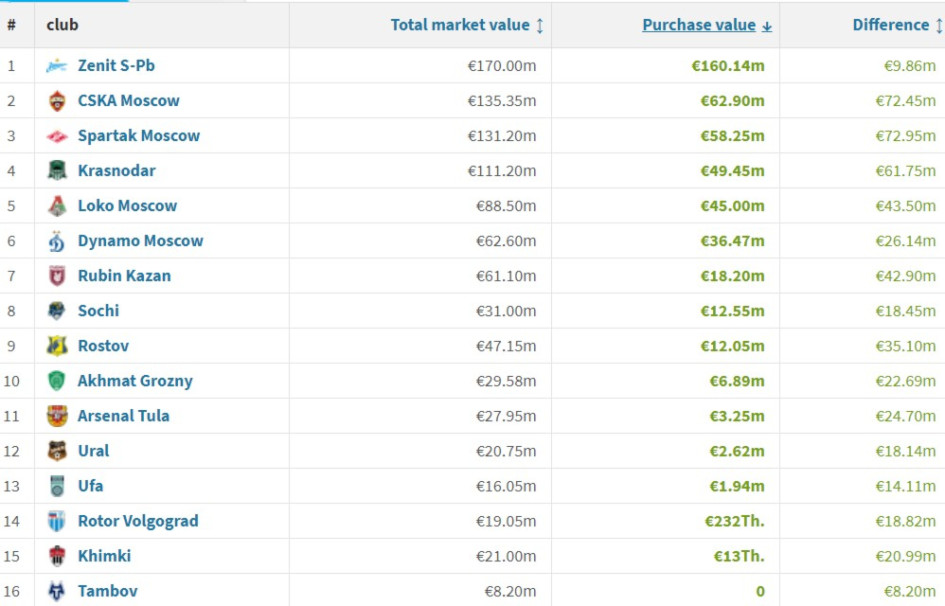
Task: Click the 'club' column header
Action: [x=62, y=25]
